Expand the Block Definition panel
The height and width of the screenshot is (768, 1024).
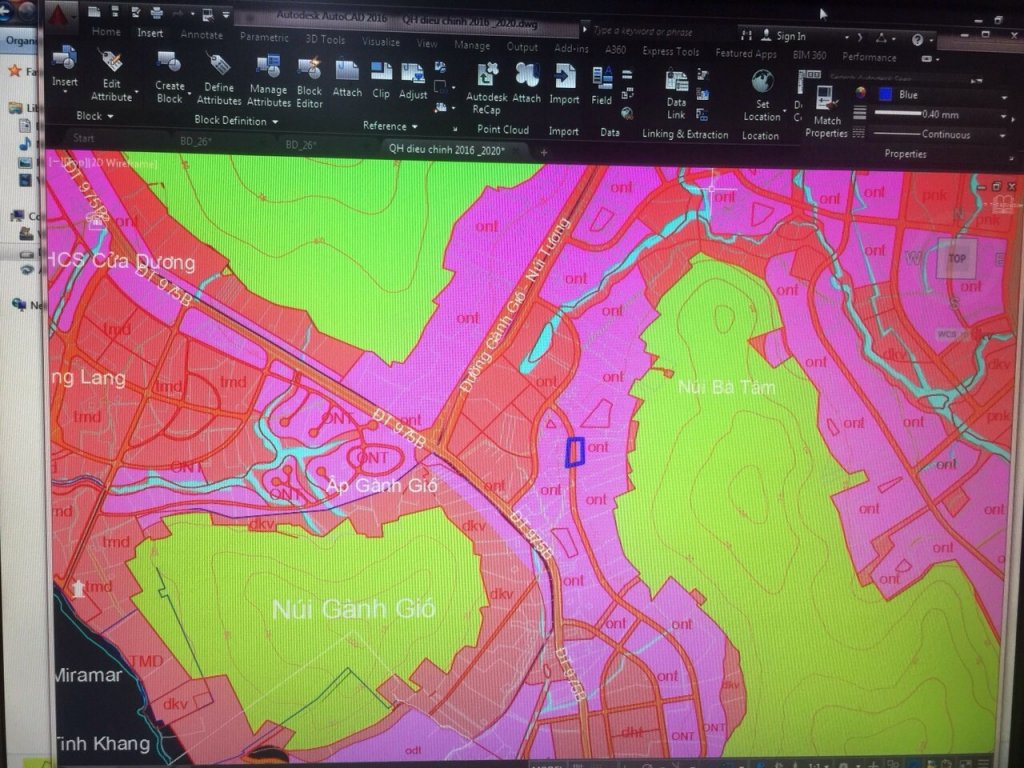coord(236,121)
